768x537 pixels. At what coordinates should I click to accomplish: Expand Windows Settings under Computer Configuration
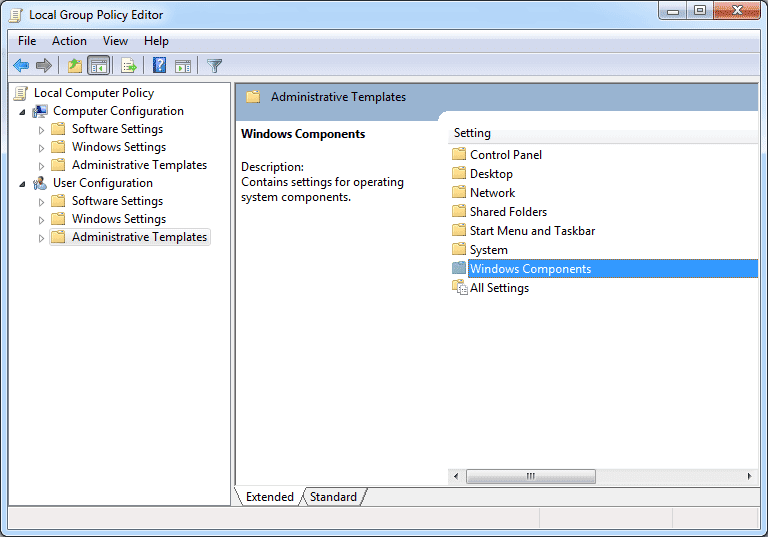tap(42, 148)
